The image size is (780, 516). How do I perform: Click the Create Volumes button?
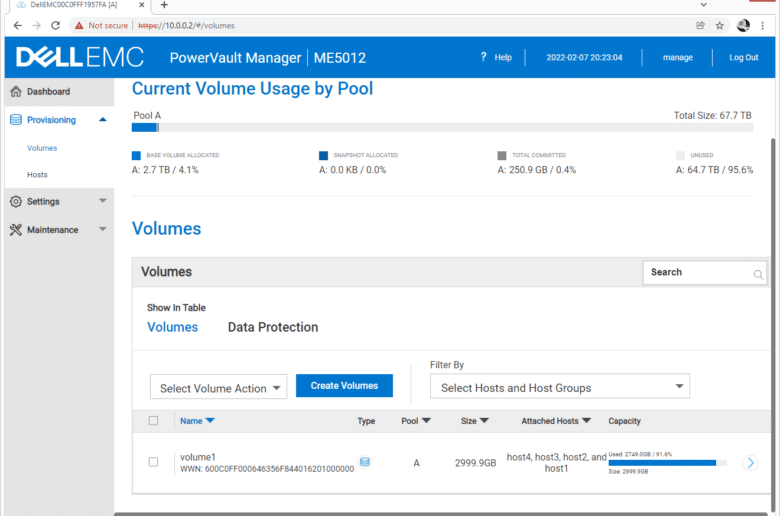tap(344, 386)
